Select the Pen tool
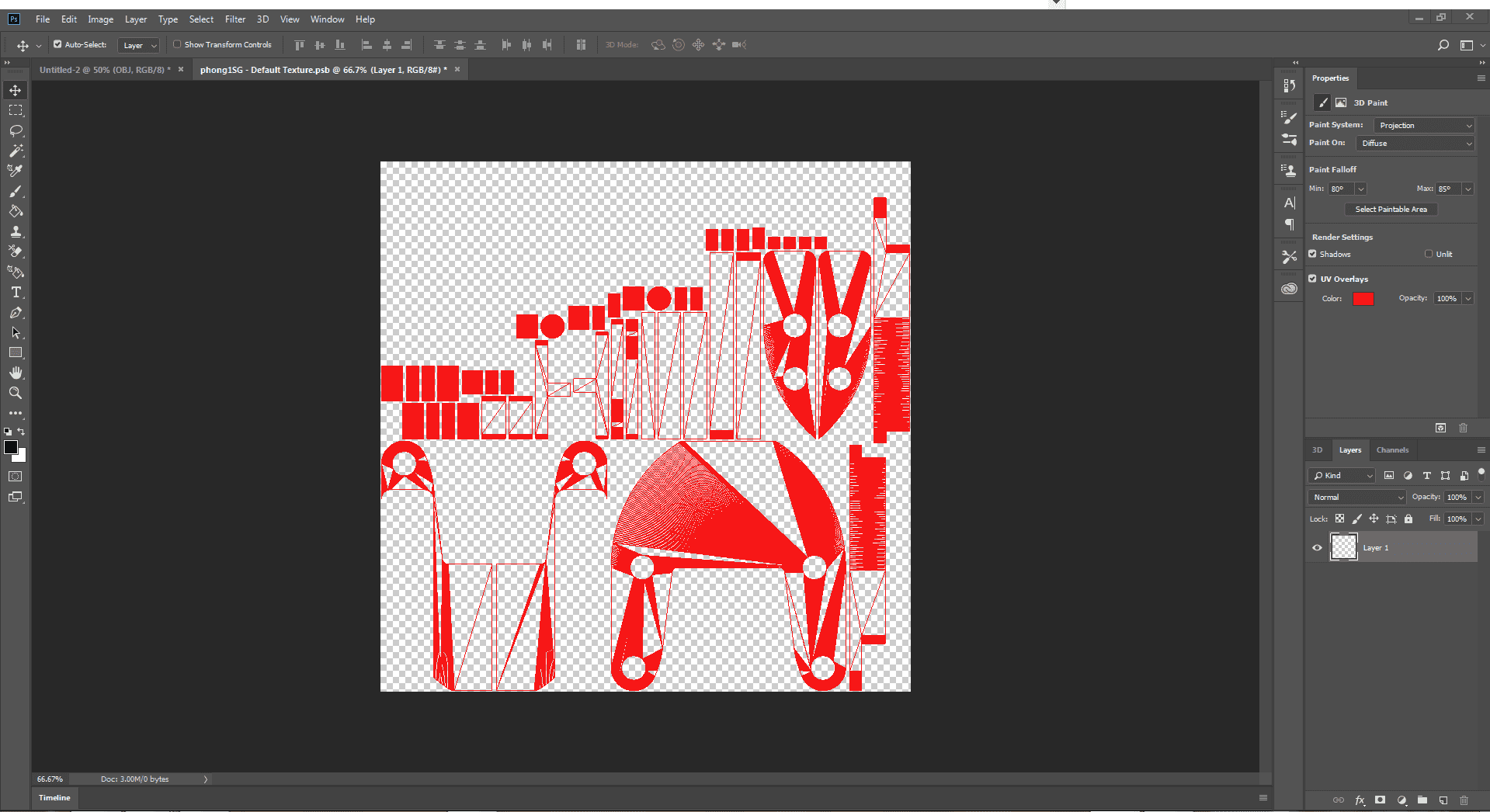 pyautogui.click(x=16, y=312)
